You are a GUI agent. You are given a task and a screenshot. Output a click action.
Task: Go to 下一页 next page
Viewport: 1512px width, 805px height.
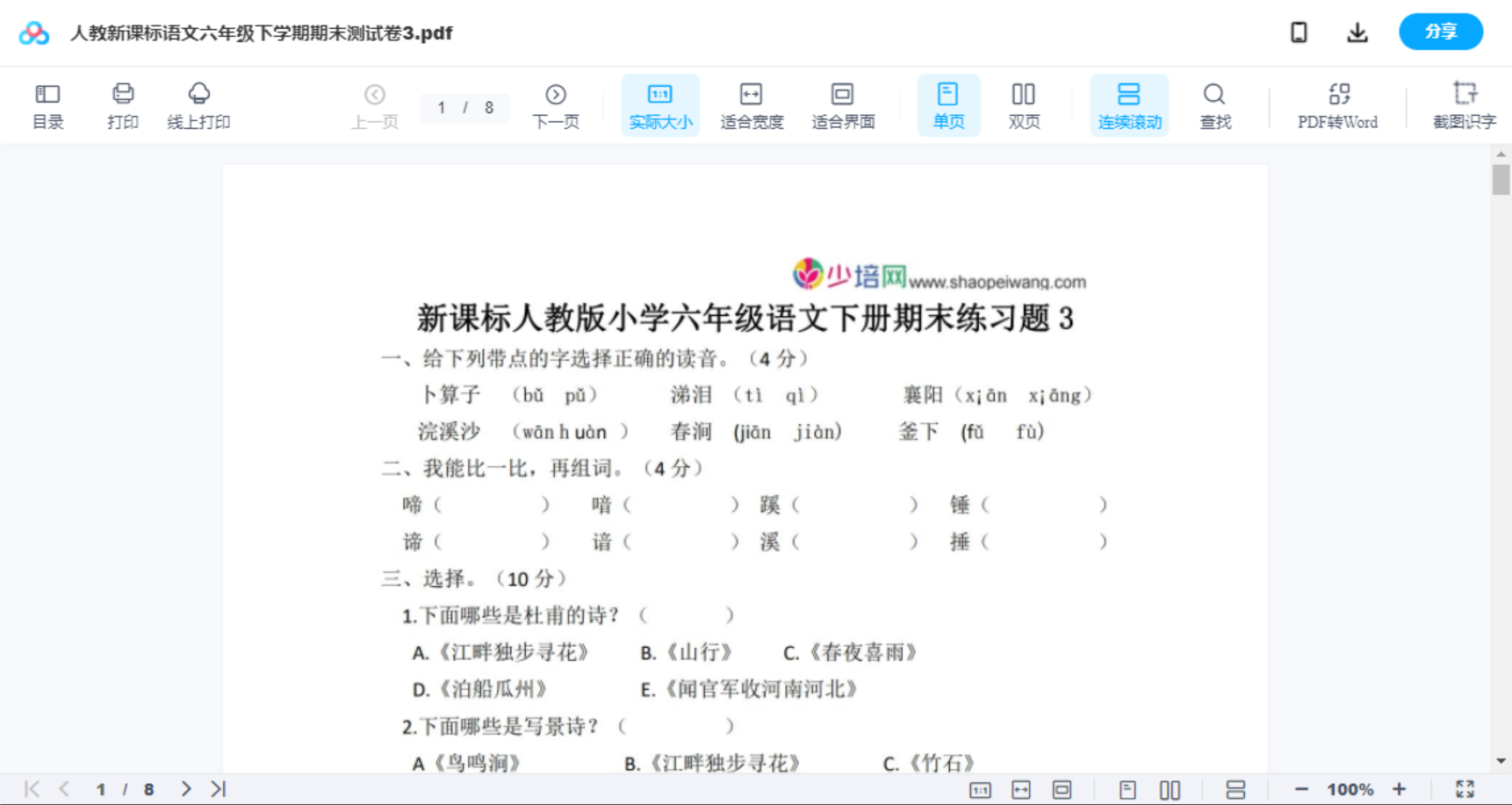coord(555,104)
